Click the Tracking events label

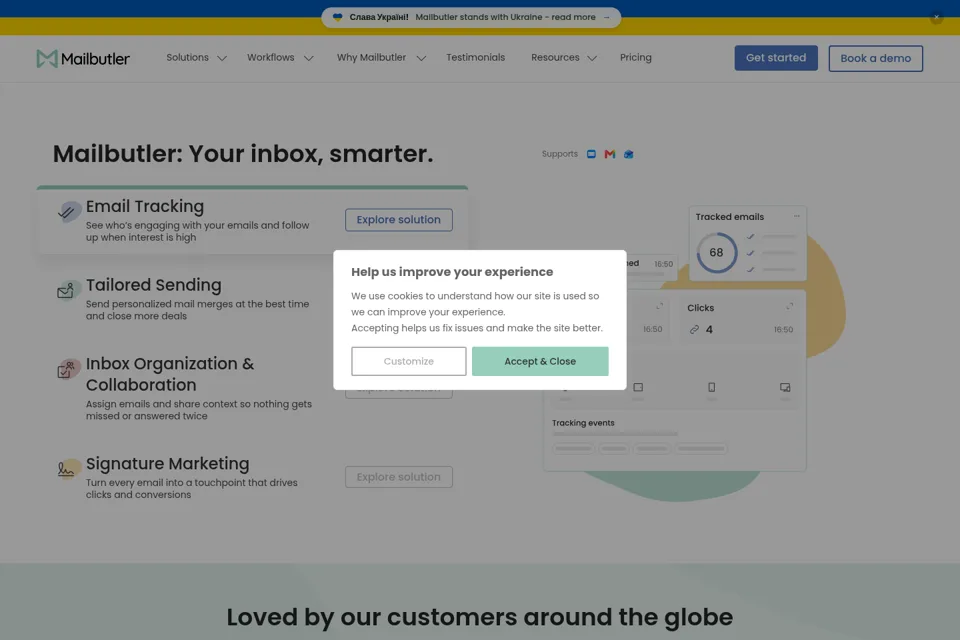point(583,423)
